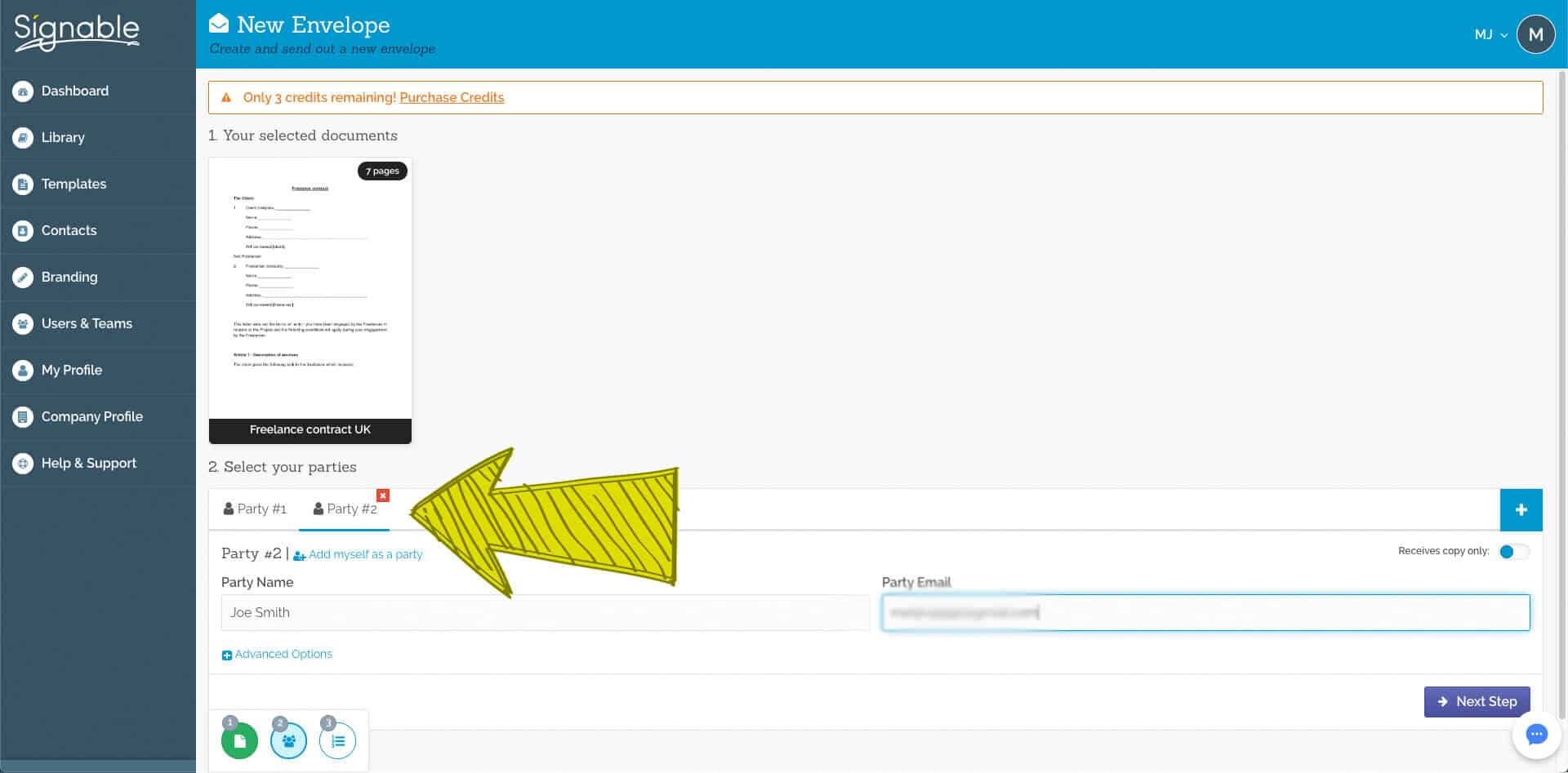1568x773 pixels.
Task: Select the Branding pencil icon
Action: pyautogui.click(x=23, y=278)
